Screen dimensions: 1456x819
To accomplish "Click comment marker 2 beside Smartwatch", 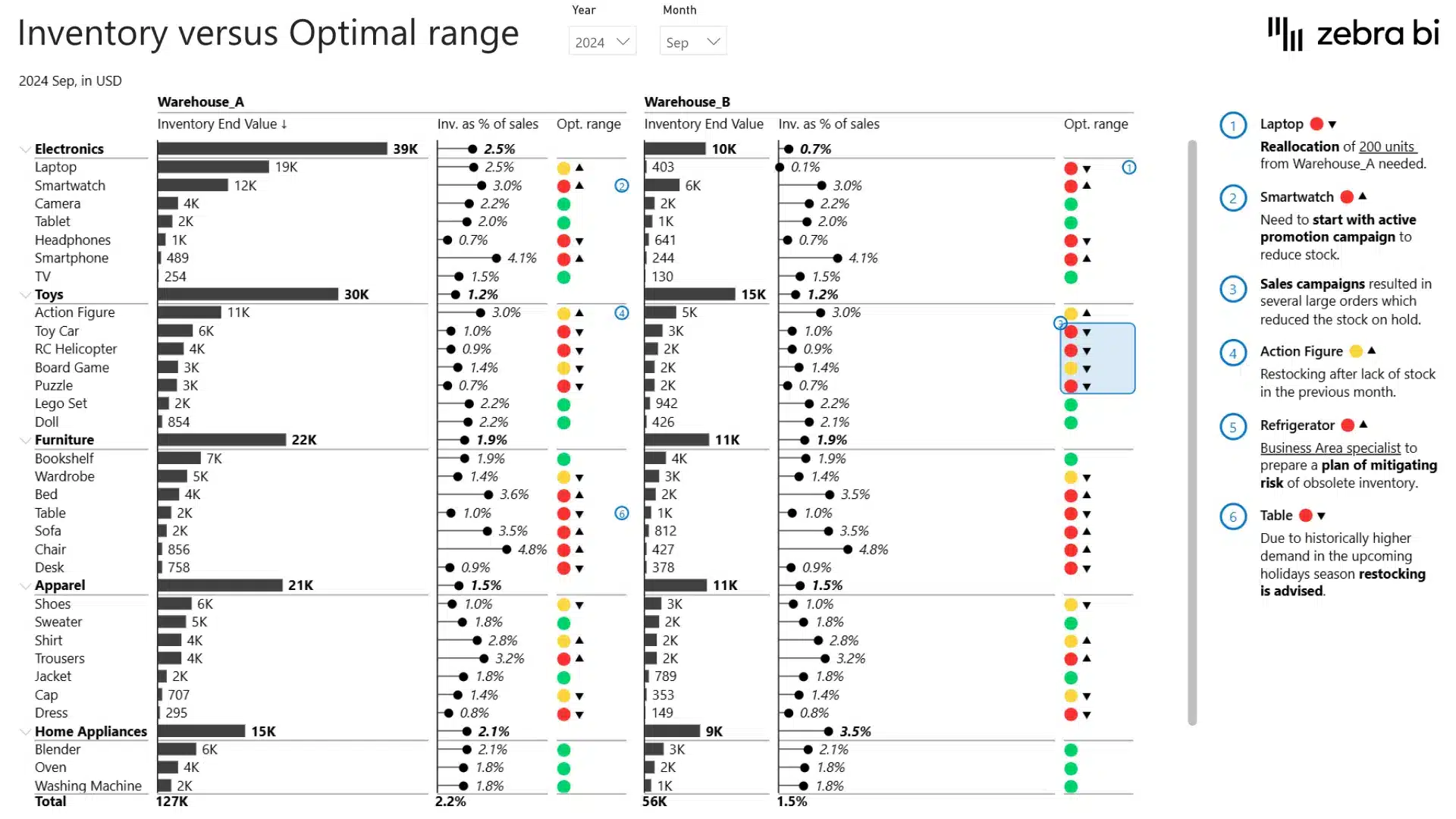I will [622, 185].
